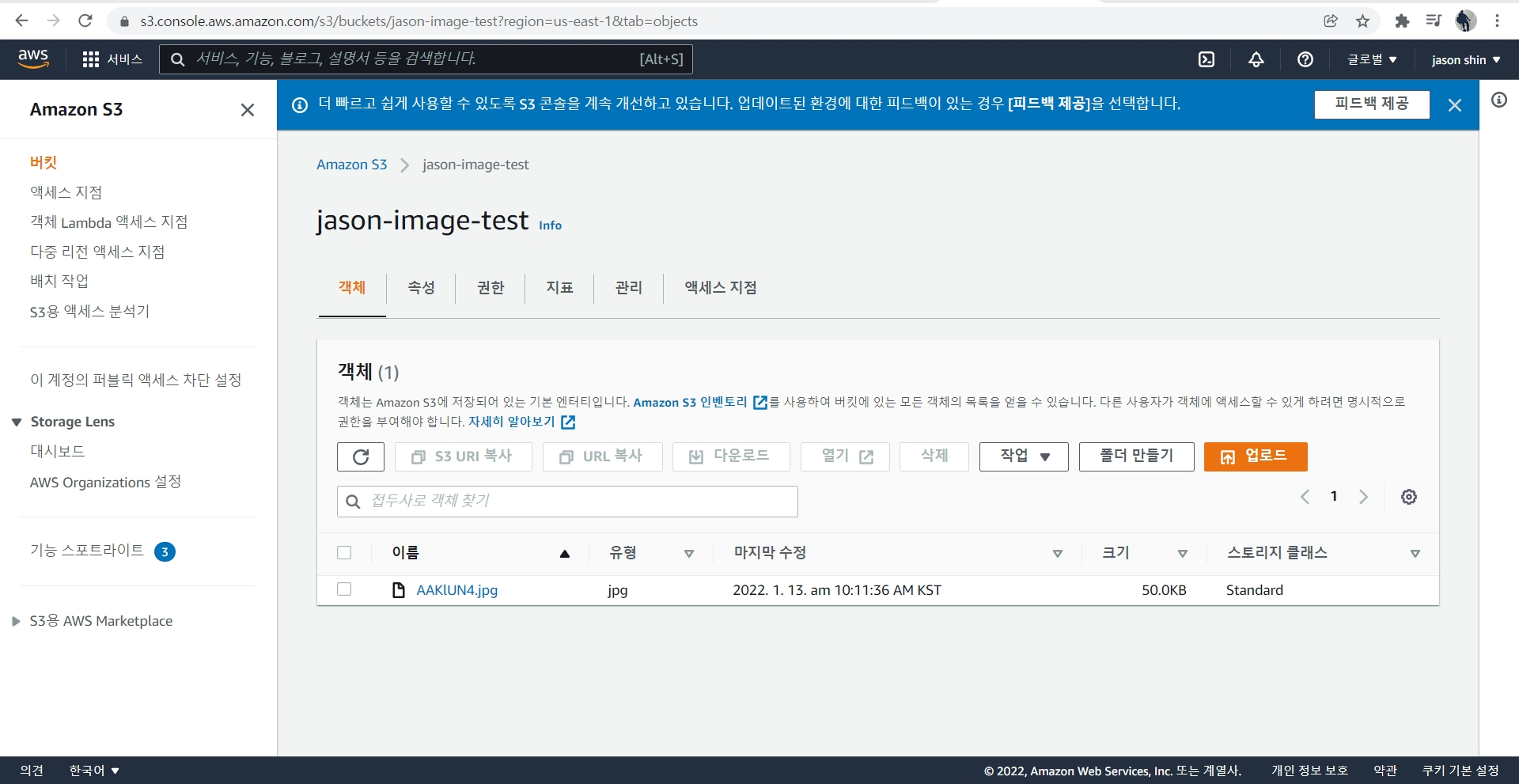This screenshot has width=1519, height=784.
Task: Focus the 접두사로 객체 찾기 search field
Action: 567,502
